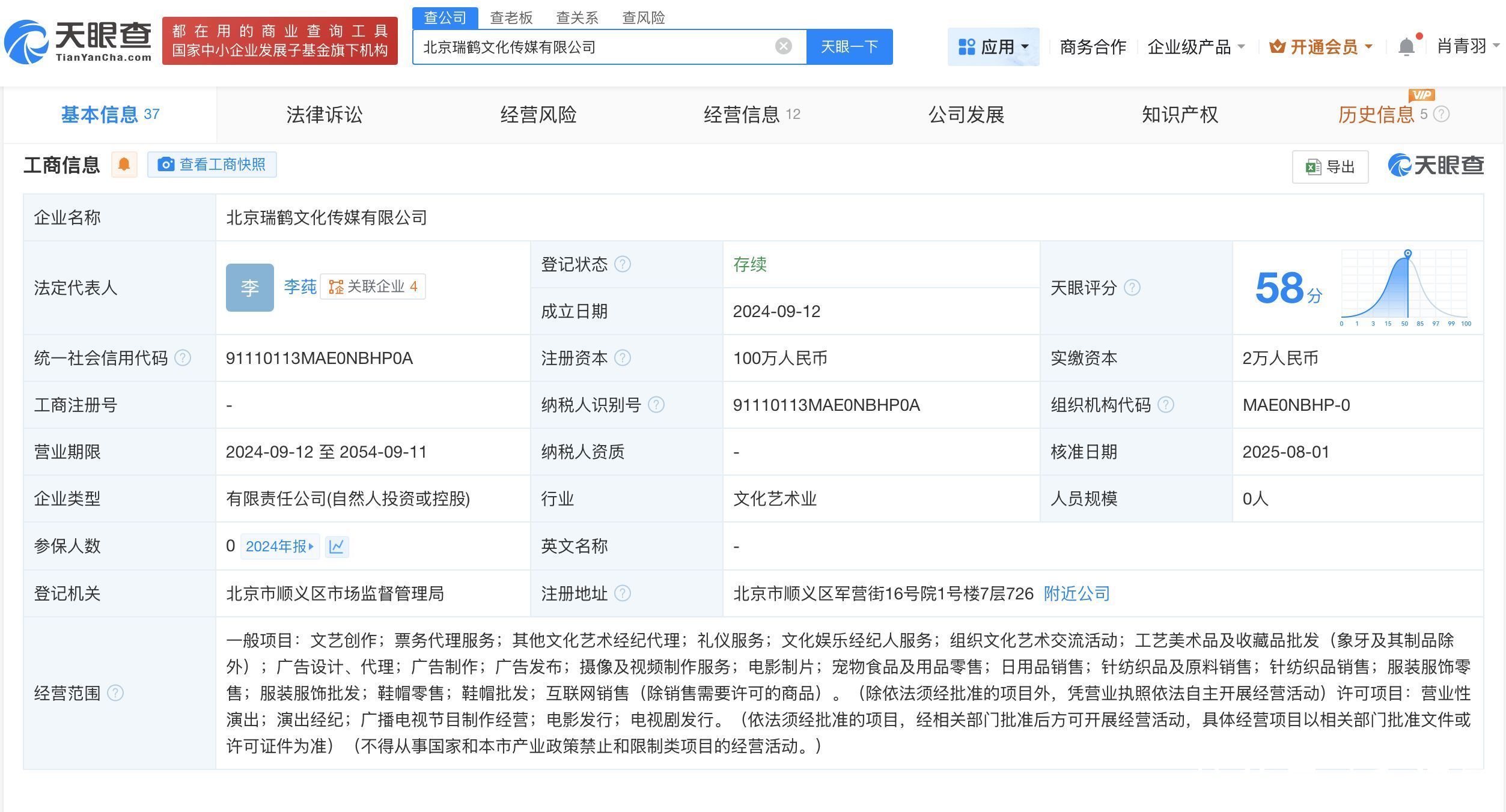Click 2万人民币 paid-in capital value
1506x812 pixels.
pos(1280,358)
